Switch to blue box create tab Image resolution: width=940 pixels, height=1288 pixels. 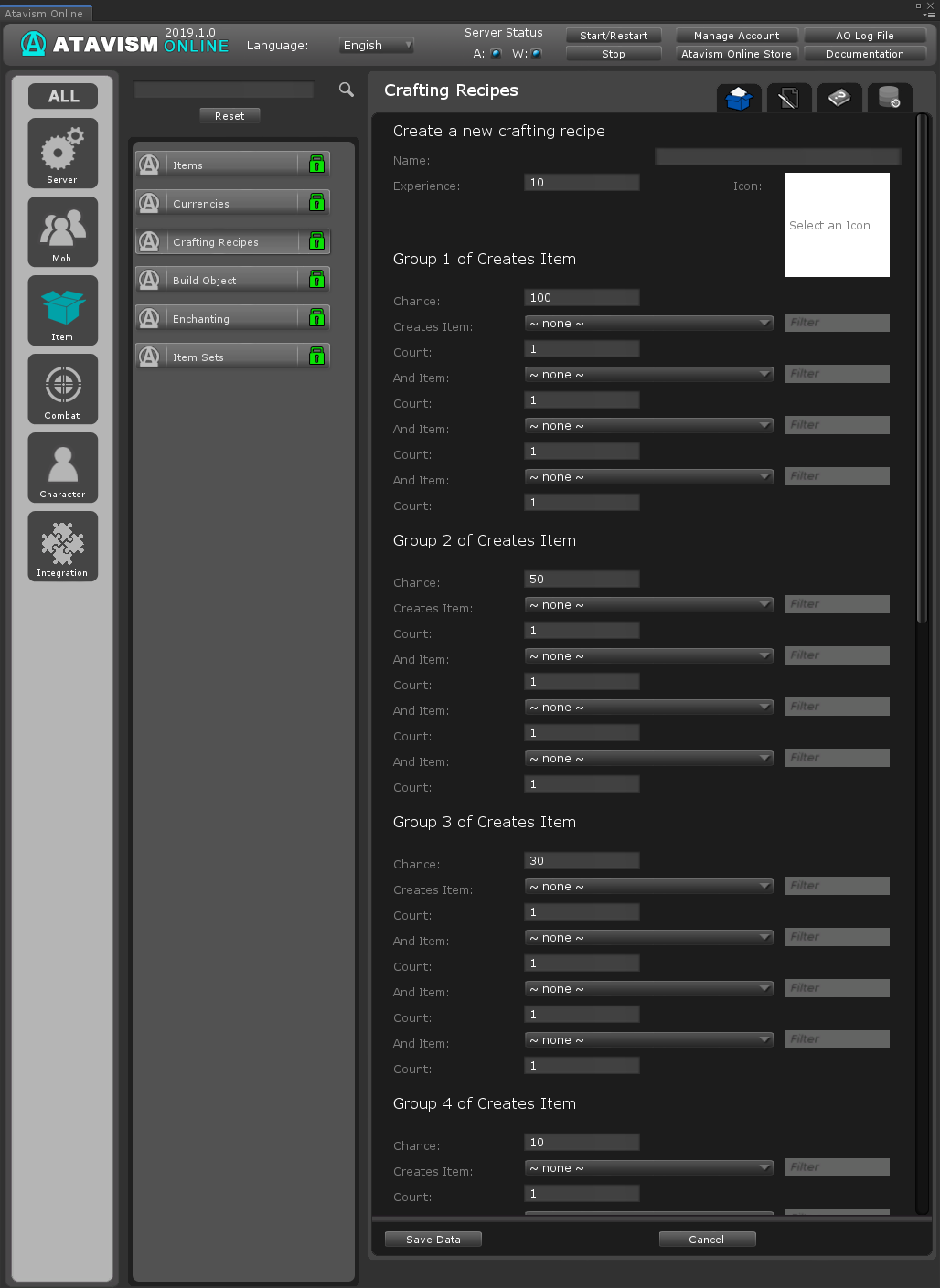click(x=739, y=98)
